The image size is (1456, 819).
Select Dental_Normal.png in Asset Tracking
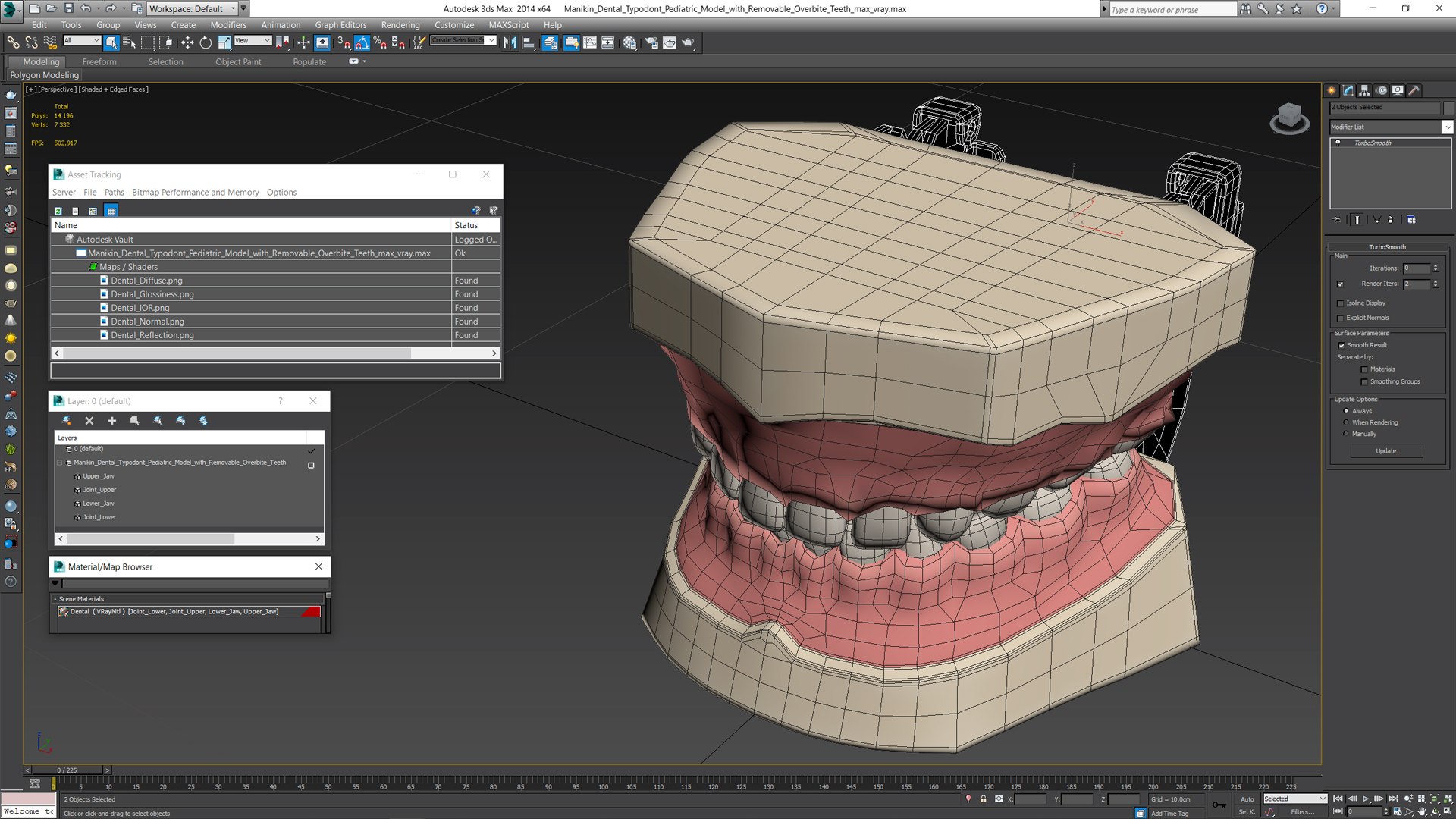click(147, 322)
